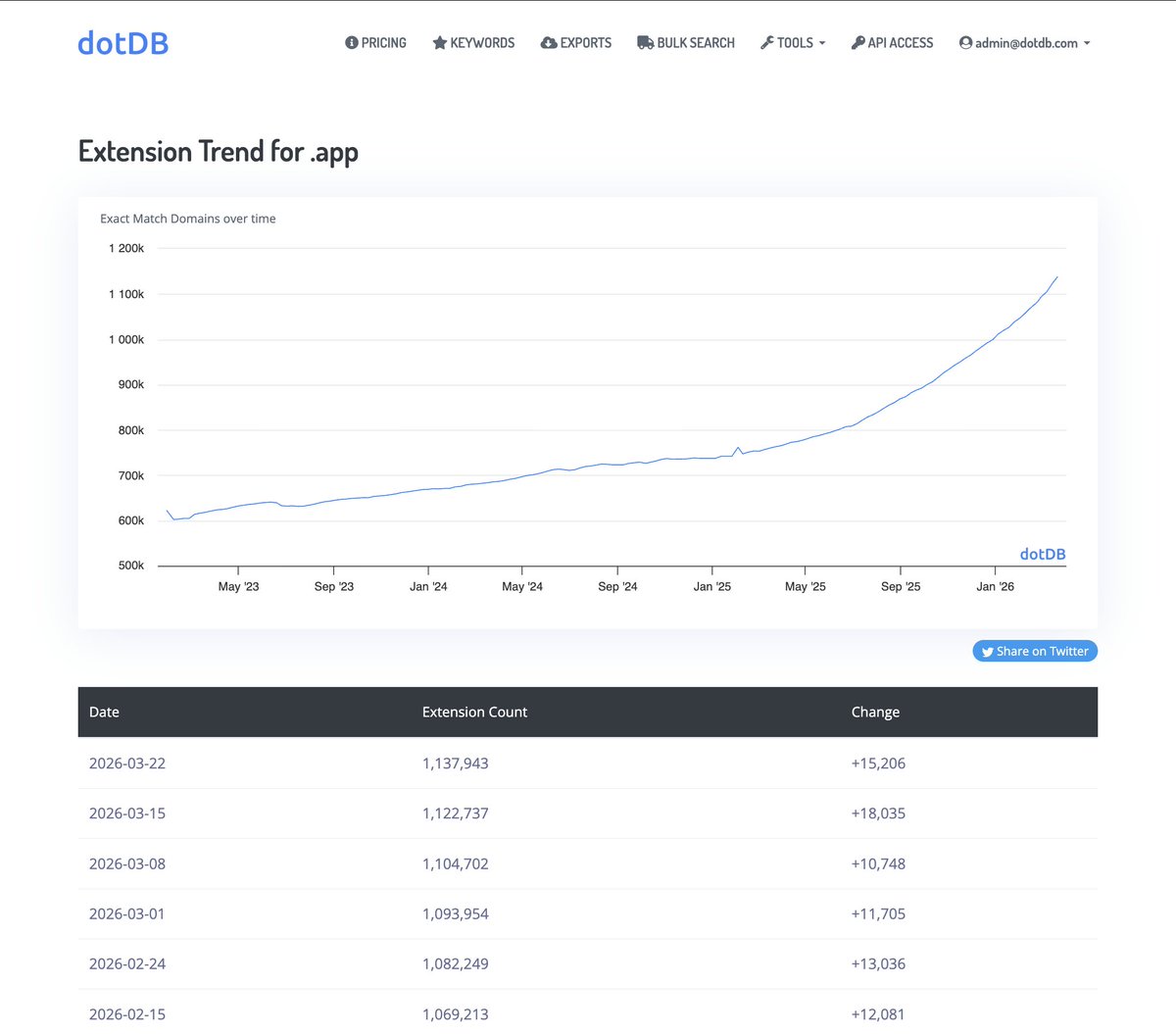Viewport: 1176px width, 1034px height.
Task: Click the Jan '24 x-axis label
Action: click(428, 586)
